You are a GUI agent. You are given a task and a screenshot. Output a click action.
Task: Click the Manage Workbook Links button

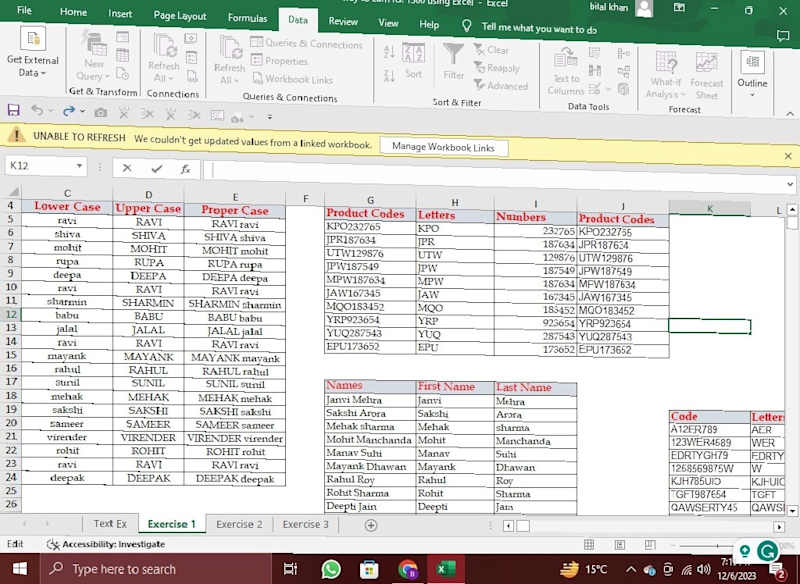click(x=443, y=147)
